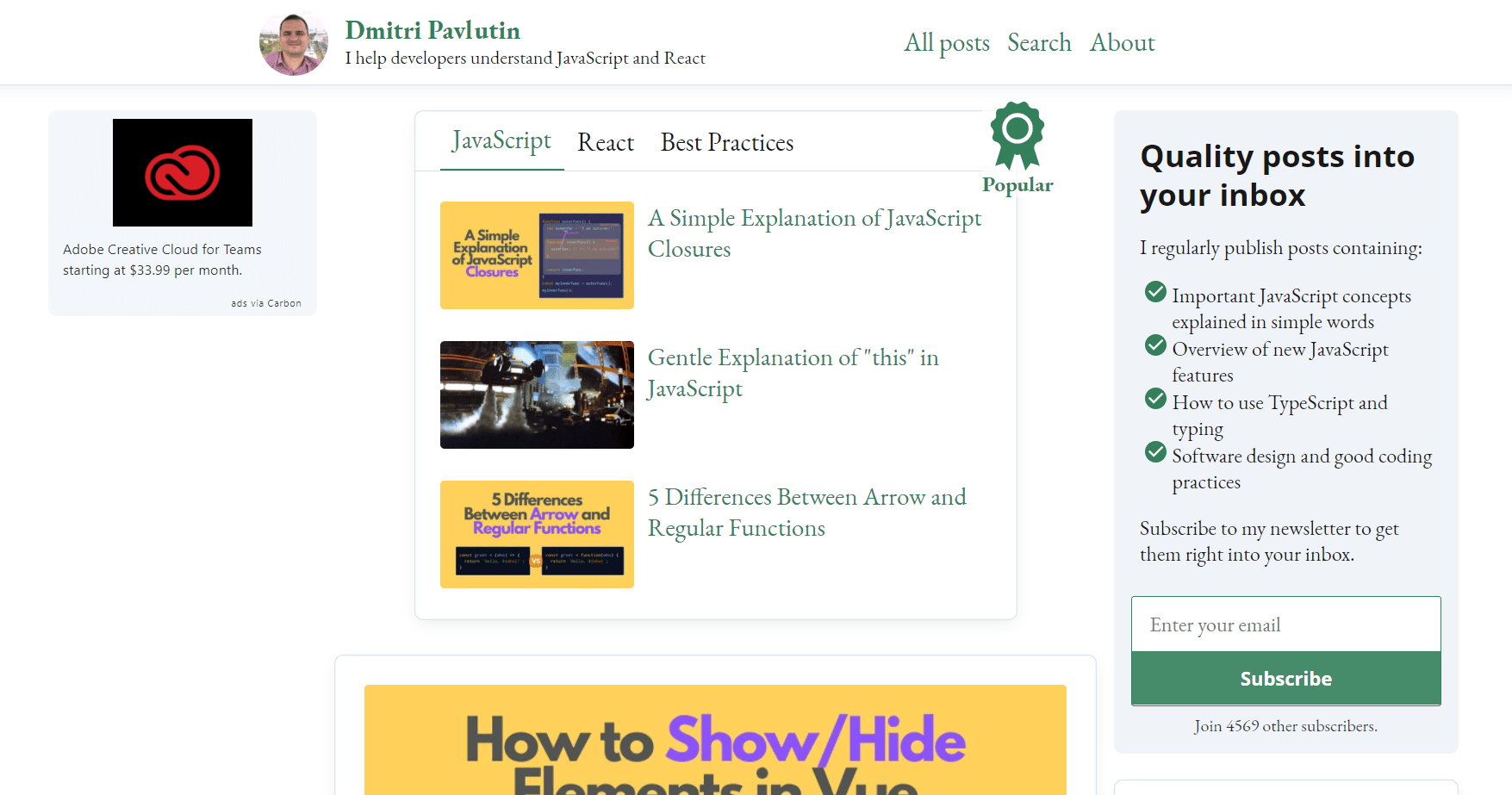Switch to the JavaScript tab
1512x795 pixels.
501,141
